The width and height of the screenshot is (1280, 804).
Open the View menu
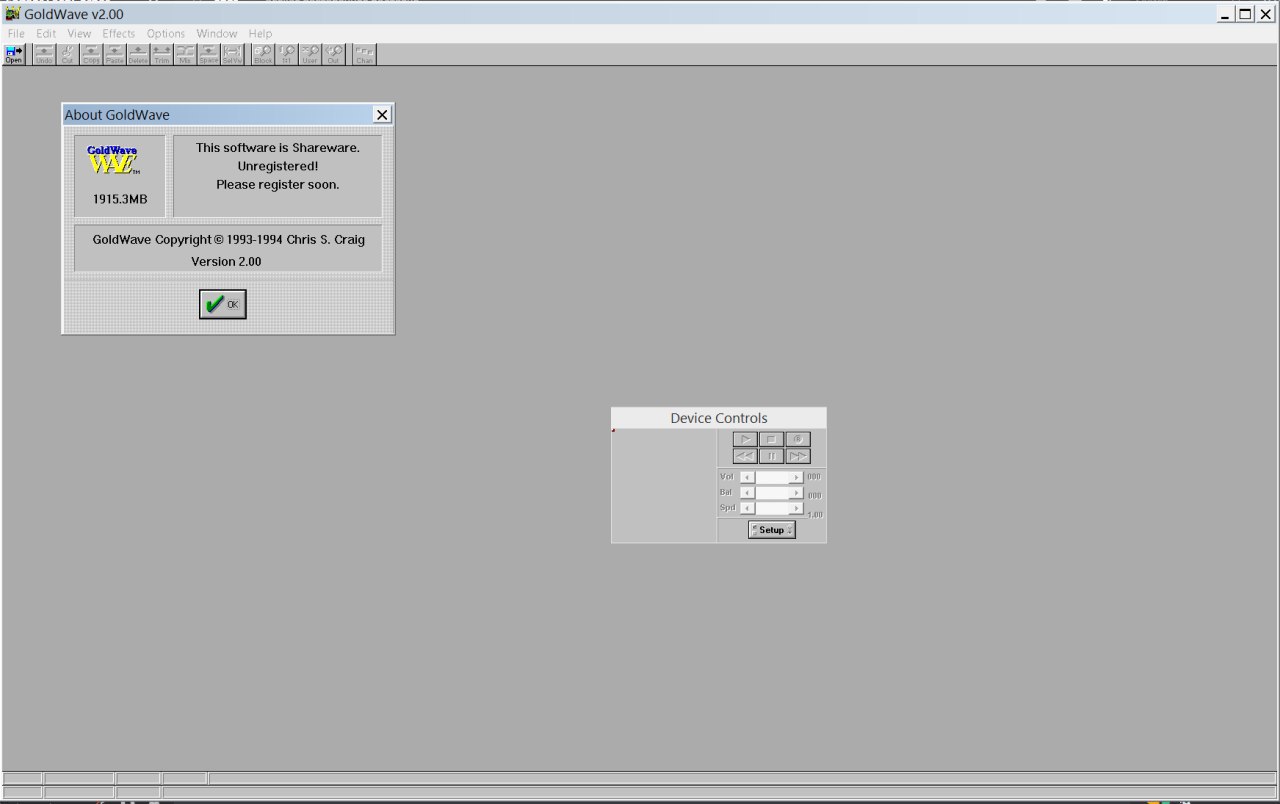(x=79, y=33)
